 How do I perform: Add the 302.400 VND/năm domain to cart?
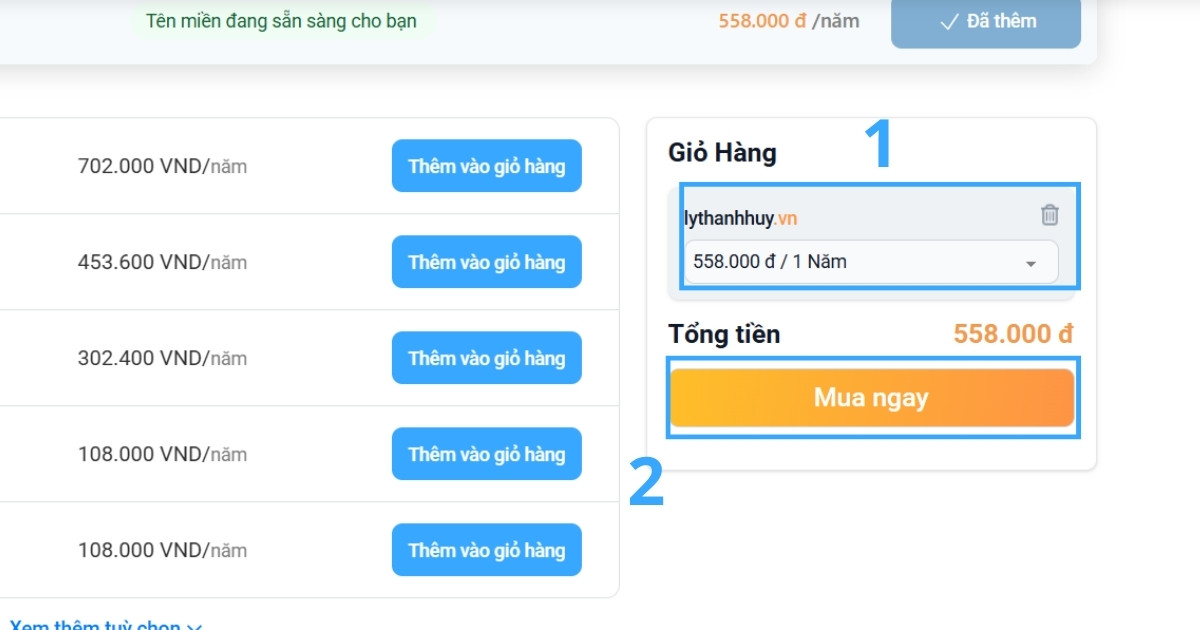pos(486,357)
